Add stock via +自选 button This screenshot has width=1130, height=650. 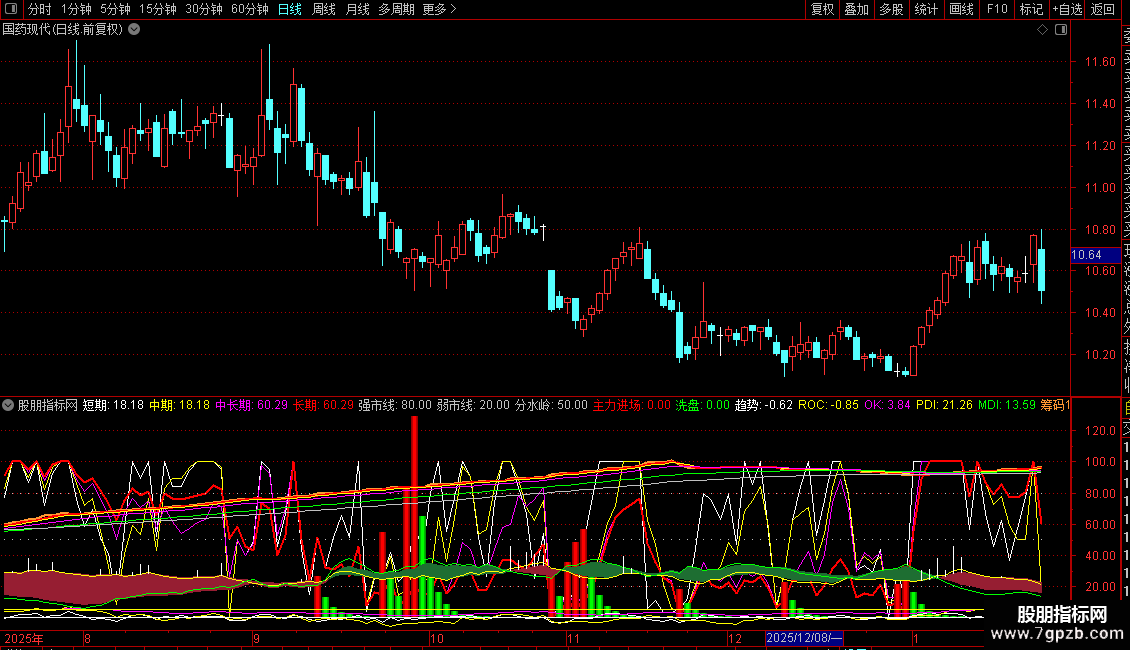tap(1067, 9)
